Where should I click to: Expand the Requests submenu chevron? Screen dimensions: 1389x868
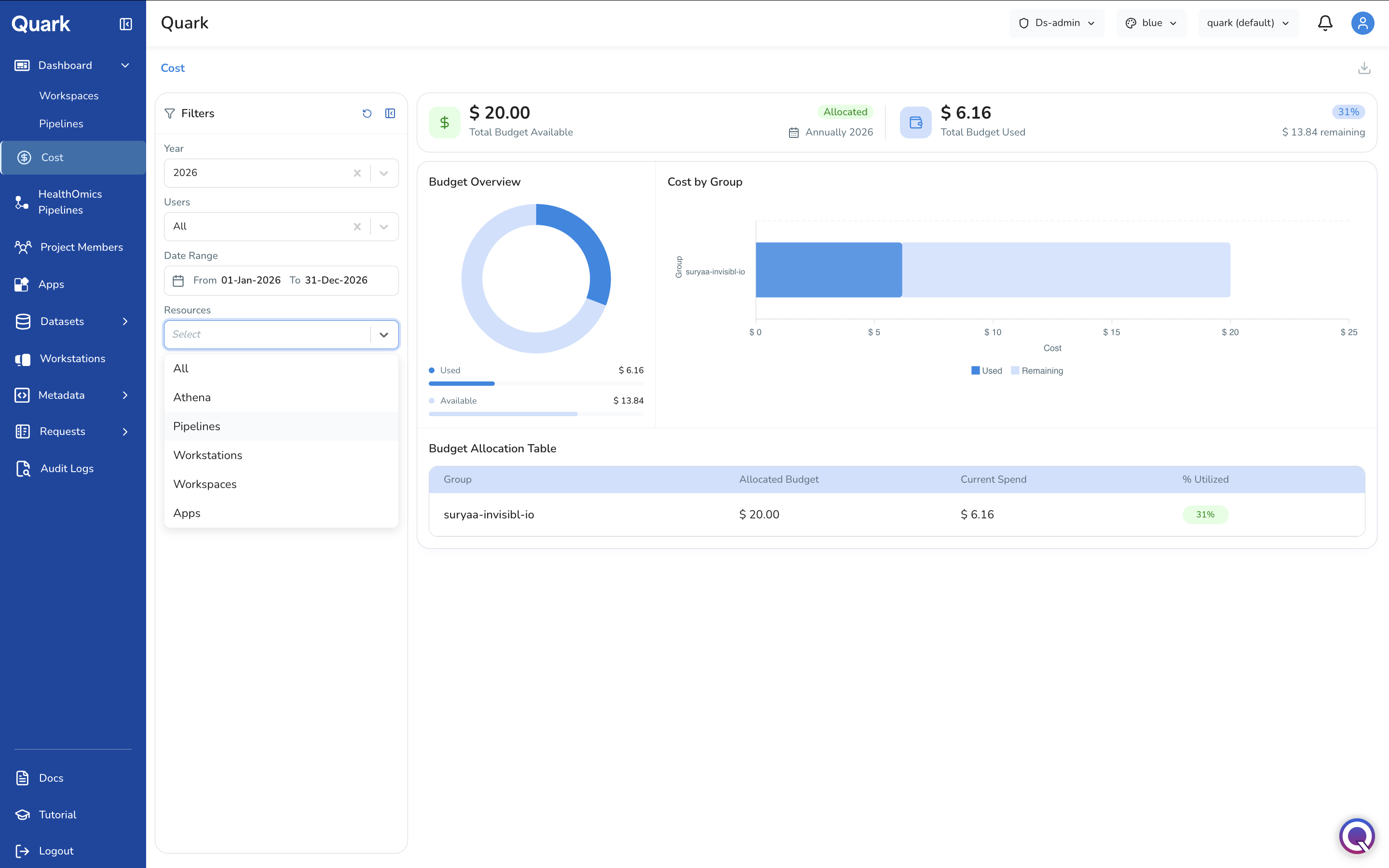coord(125,432)
